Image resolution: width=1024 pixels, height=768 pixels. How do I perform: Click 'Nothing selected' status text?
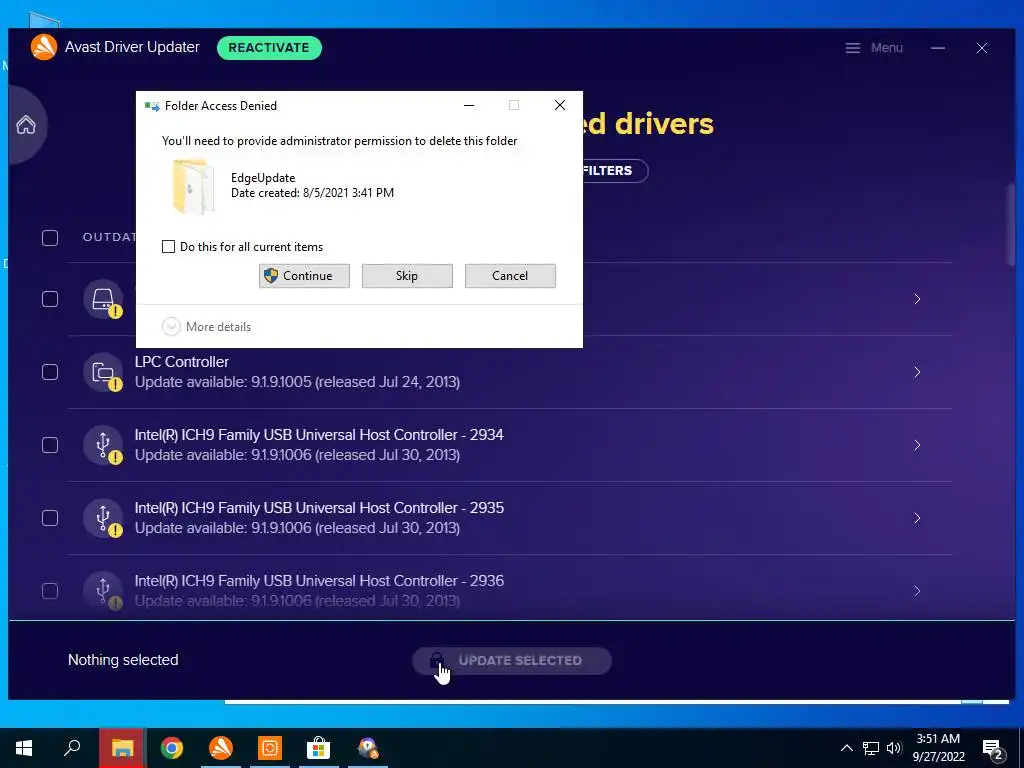(123, 660)
